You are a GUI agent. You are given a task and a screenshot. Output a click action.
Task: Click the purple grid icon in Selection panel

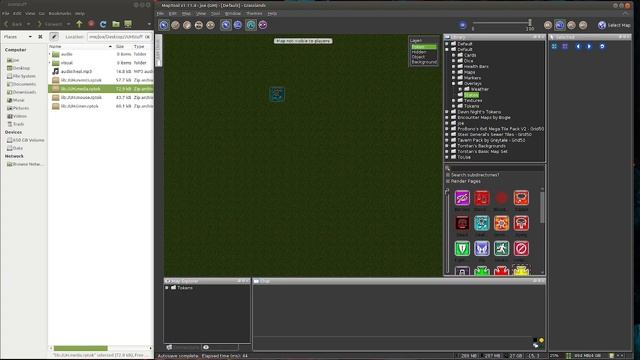click(565, 47)
